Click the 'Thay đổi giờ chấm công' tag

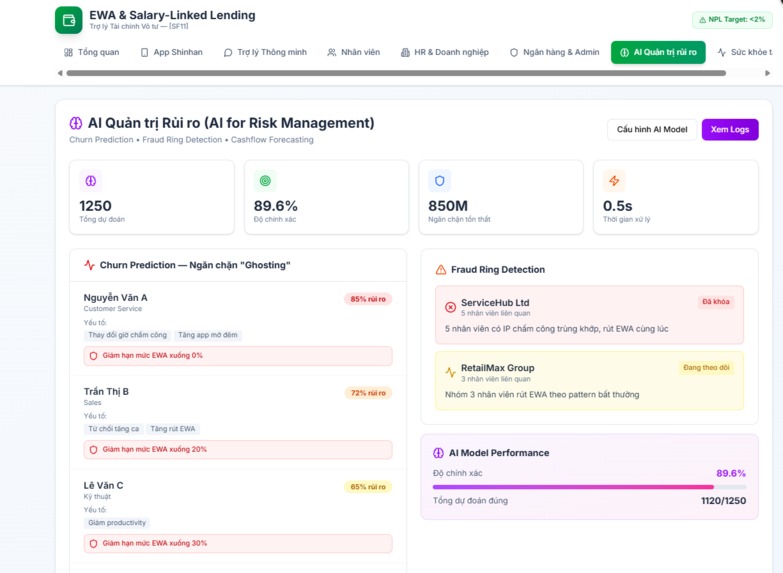[x=127, y=335]
